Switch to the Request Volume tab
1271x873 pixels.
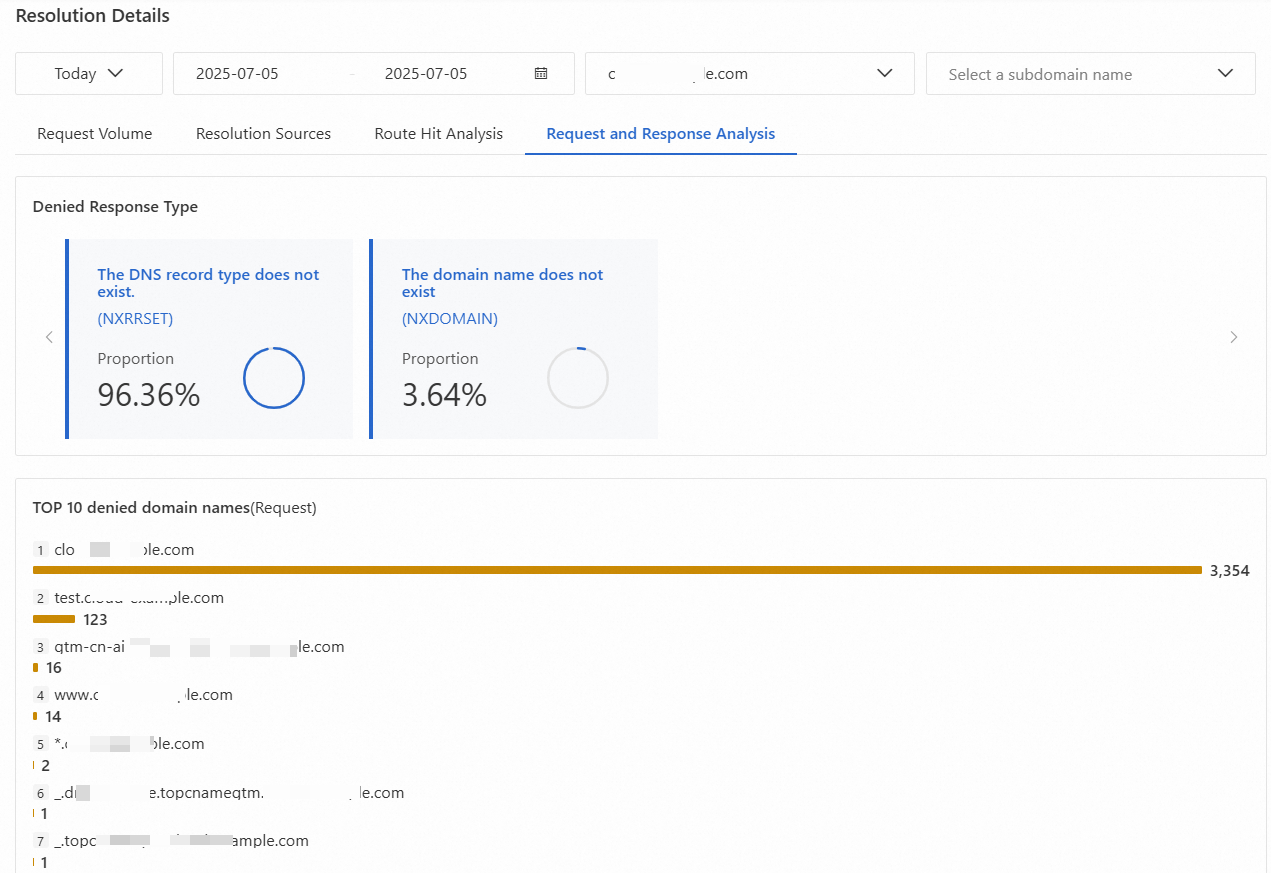(95, 133)
